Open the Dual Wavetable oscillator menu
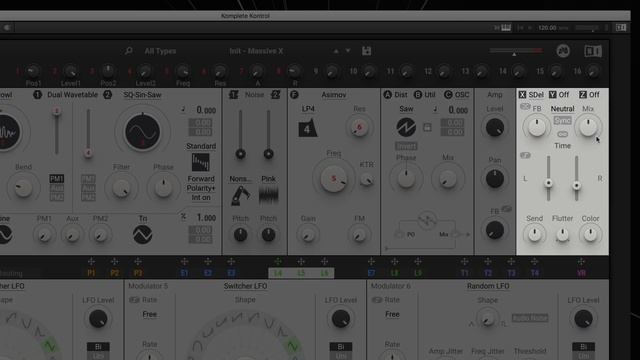640x360 pixels. coord(72,95)
